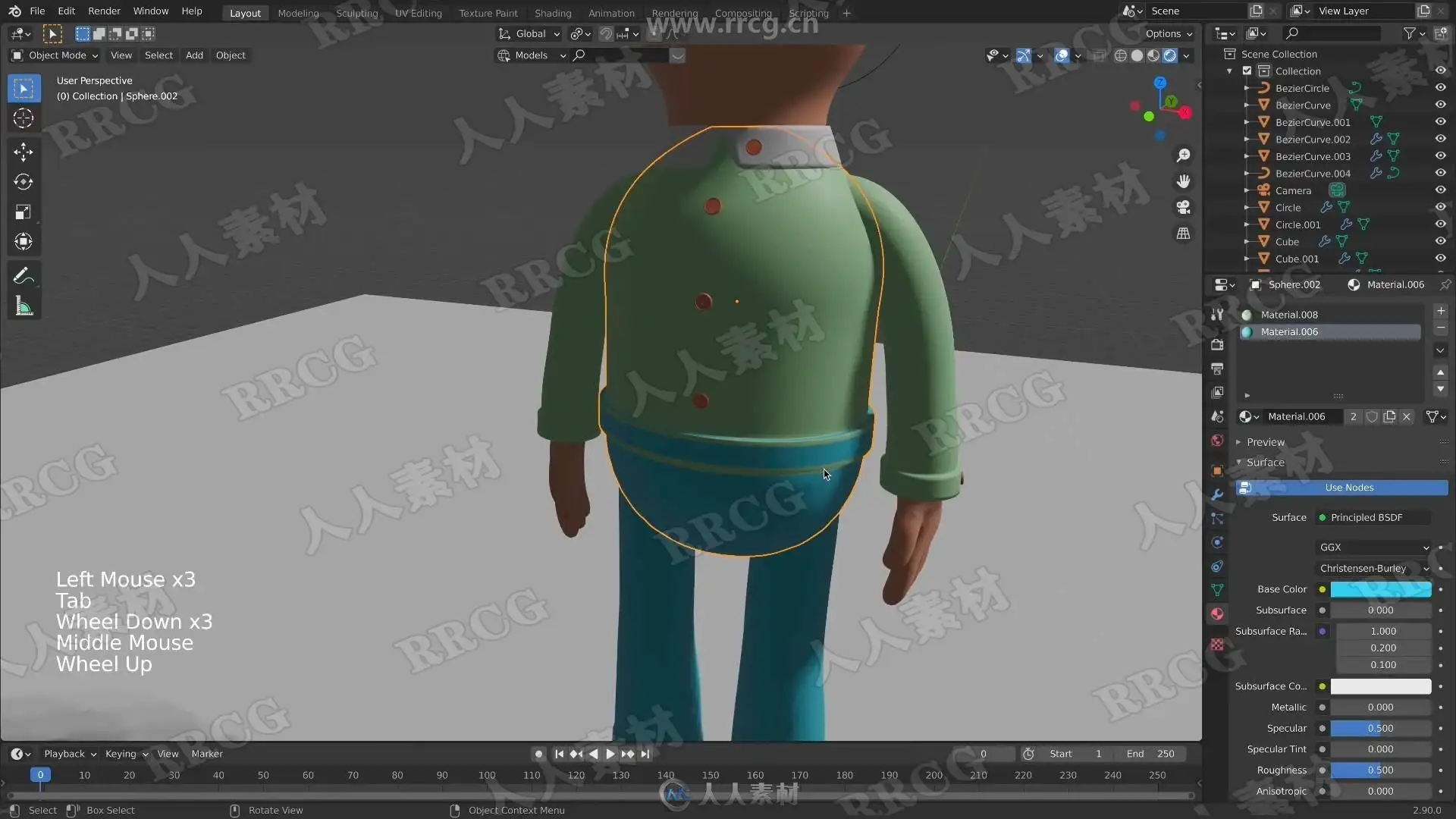Select Material.008 slot in list
The height and width of the screenshot is (819, 1456).
pos(1289,315)
